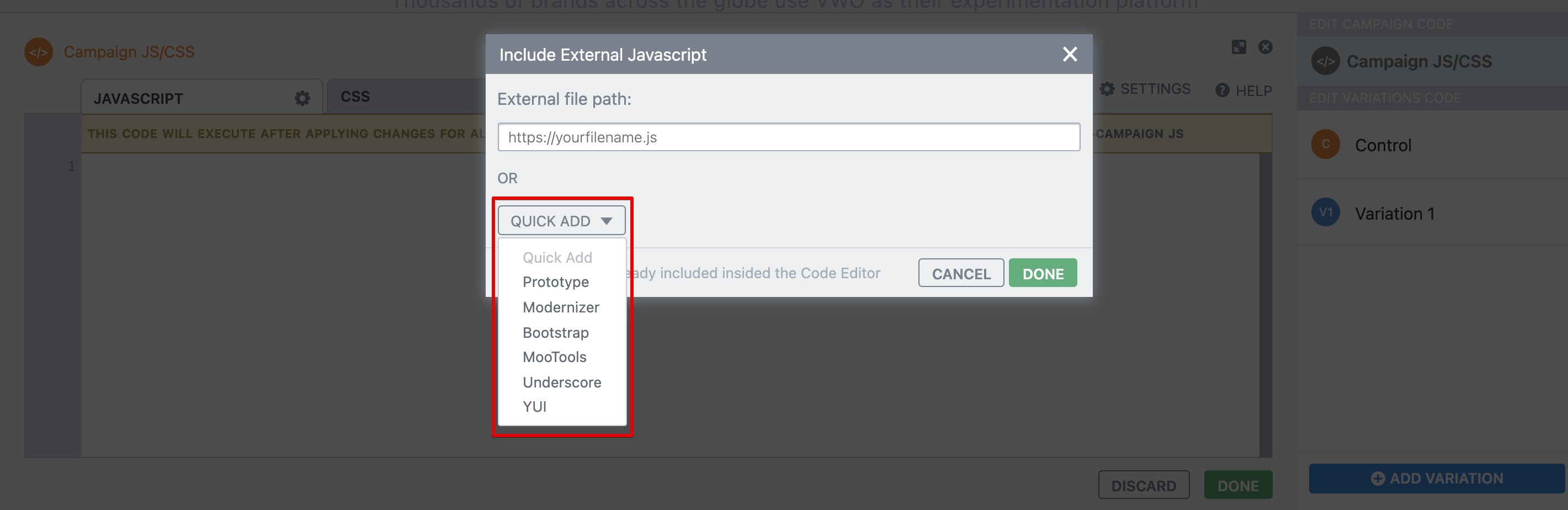
Task: Close the Include External Javascript dialog
Action: click(x=1070, y=55)
